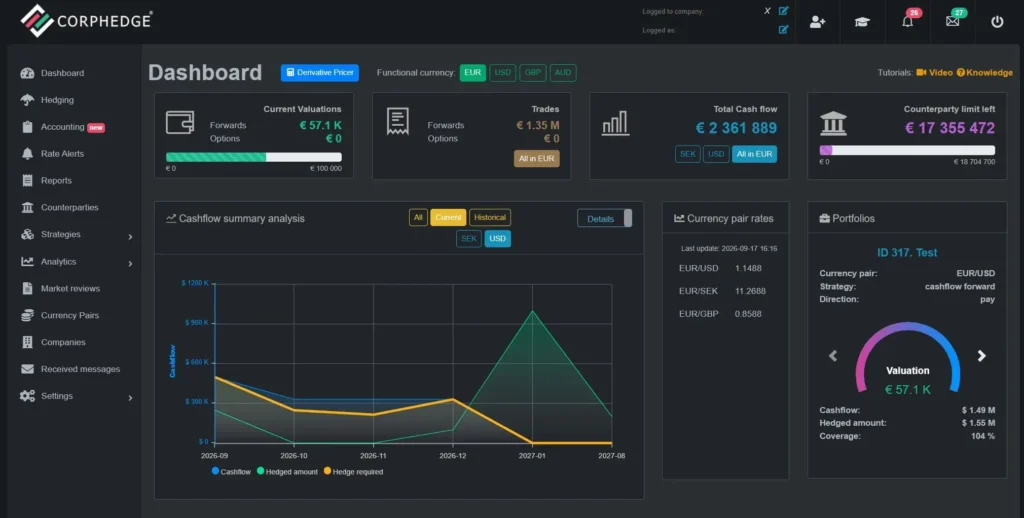
Task: Click the Reports sidebar icon
Action: 27,180
